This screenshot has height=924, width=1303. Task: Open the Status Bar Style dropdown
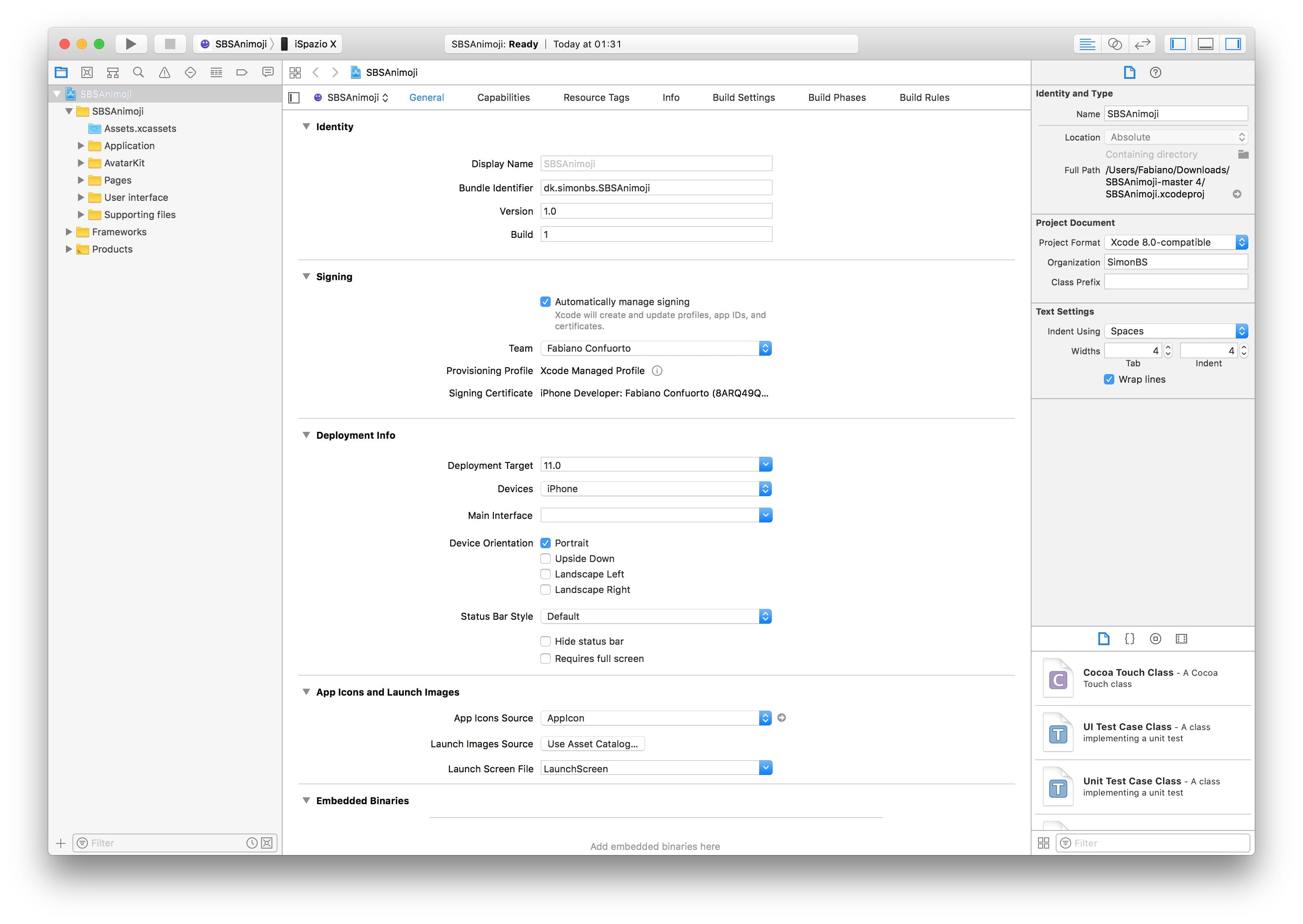coord(656,616)
